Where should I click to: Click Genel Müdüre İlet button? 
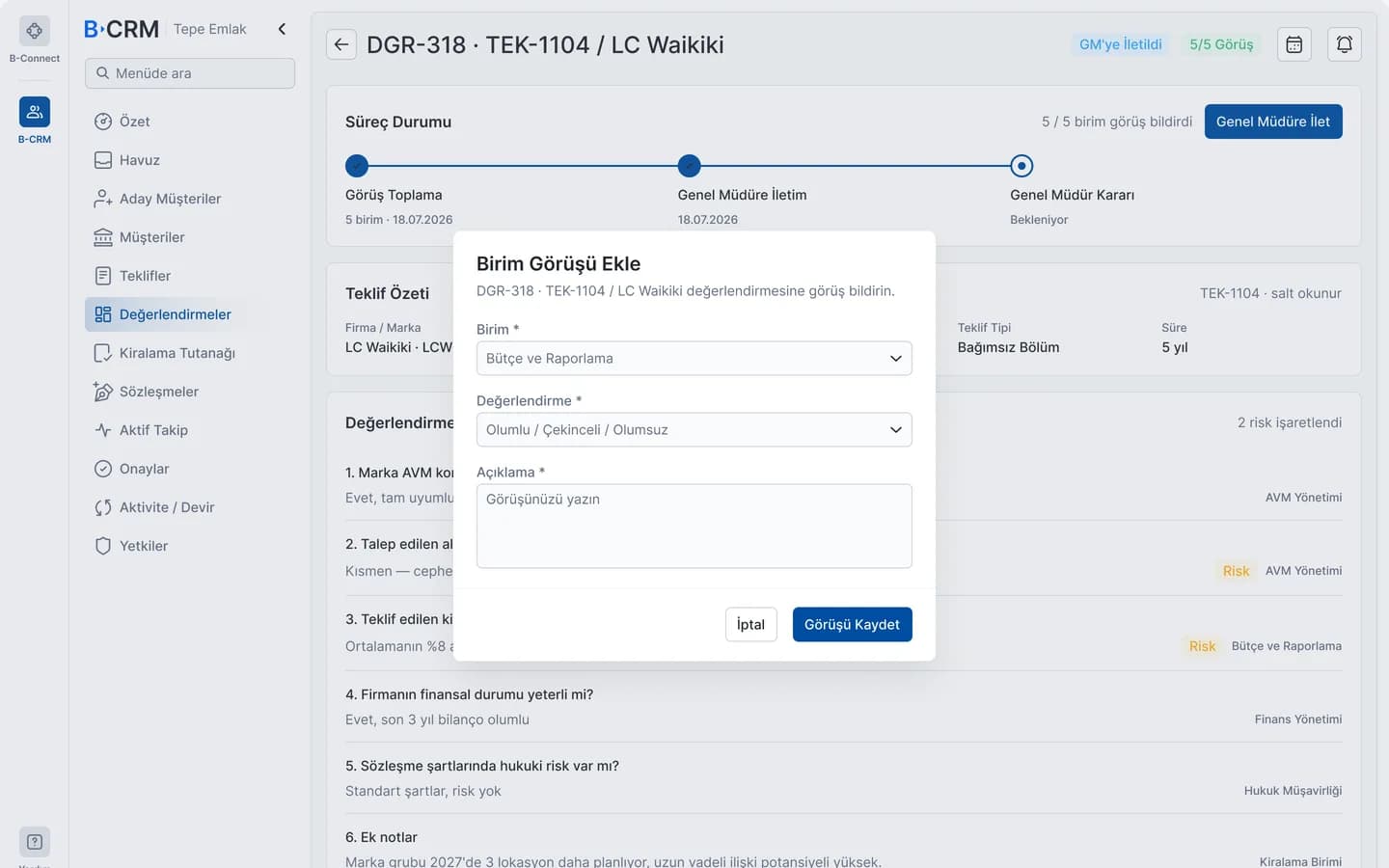click(x=1273, y=122)
